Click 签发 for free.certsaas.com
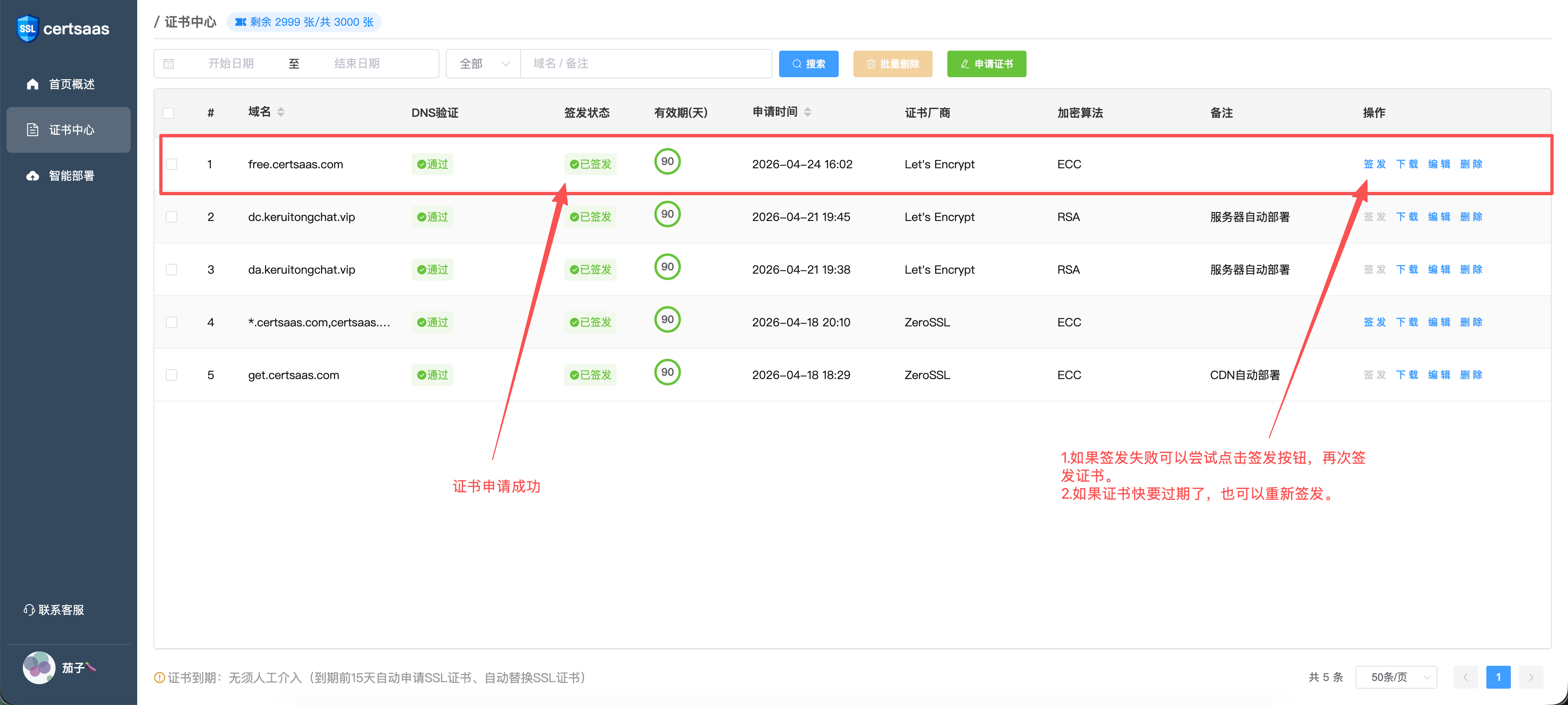 pyautogui.click(x=1374, y=164)
